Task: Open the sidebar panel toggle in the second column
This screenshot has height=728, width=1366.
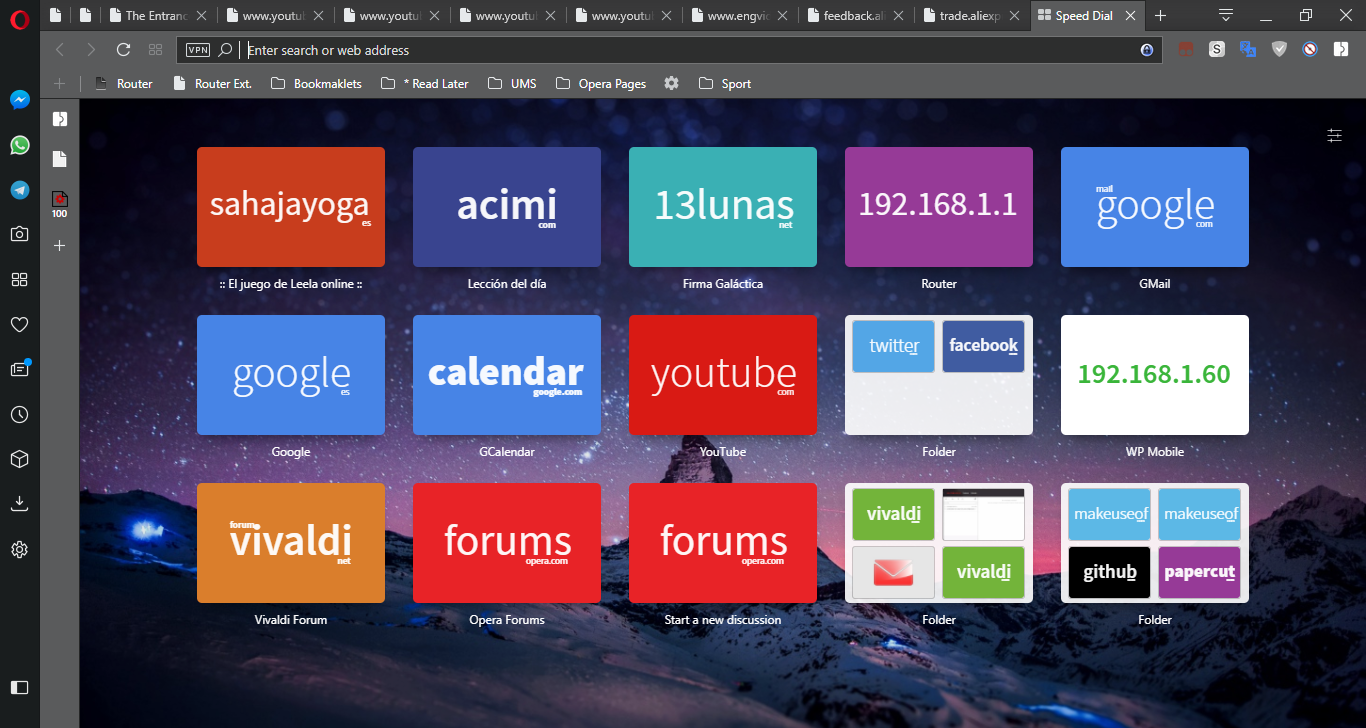Action: point(59,119)
